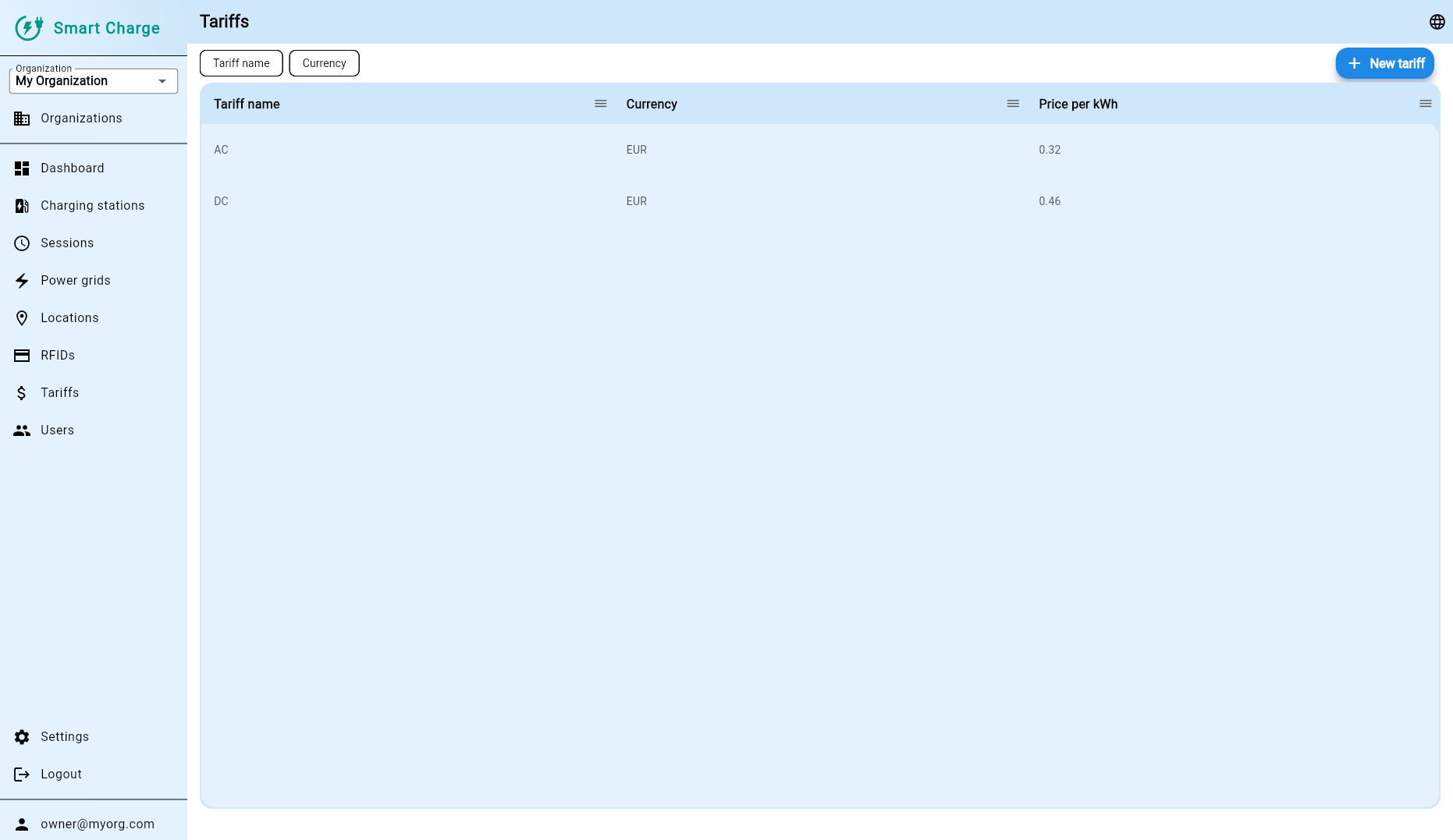Click the RFIDs card icon
Screen dimensions: 1453x840
(22, 356)
